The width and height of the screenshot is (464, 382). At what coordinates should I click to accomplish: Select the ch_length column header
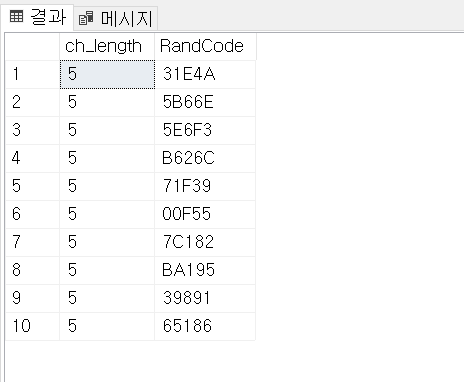pos(107,46)
